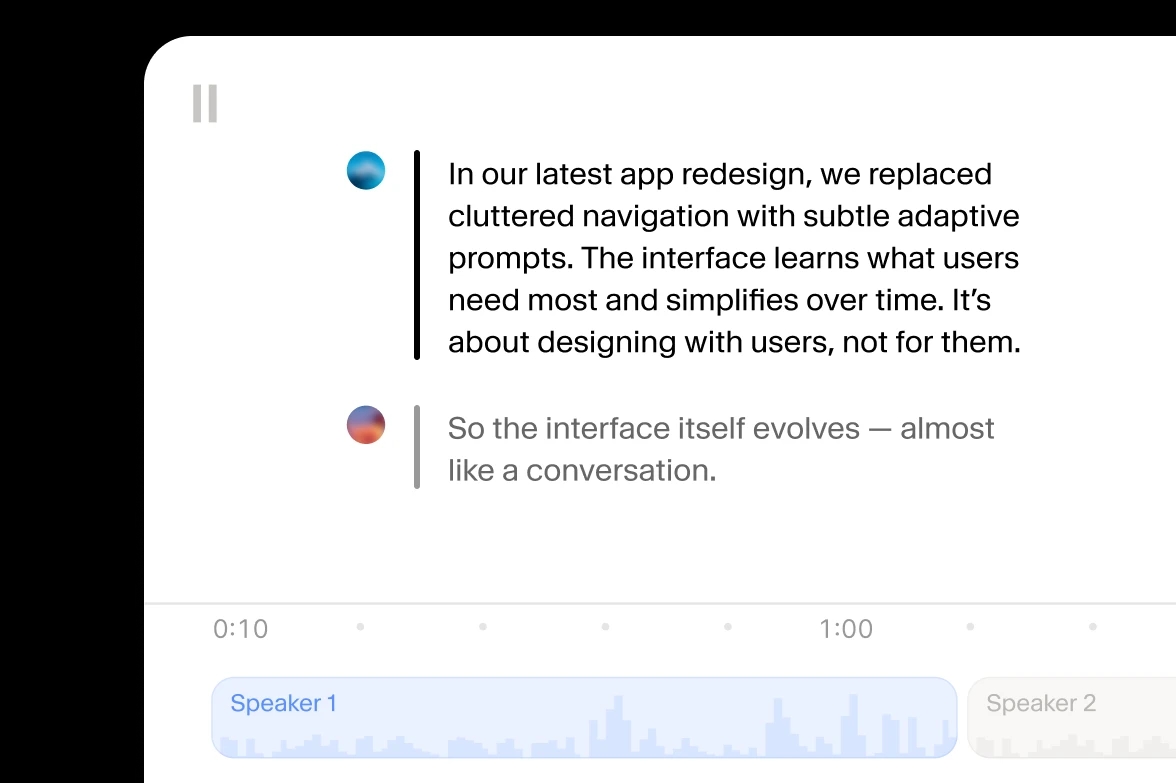Click the third tick dot after 0:10
This screenshot has width=1176, height=783.
pos(605,627)
